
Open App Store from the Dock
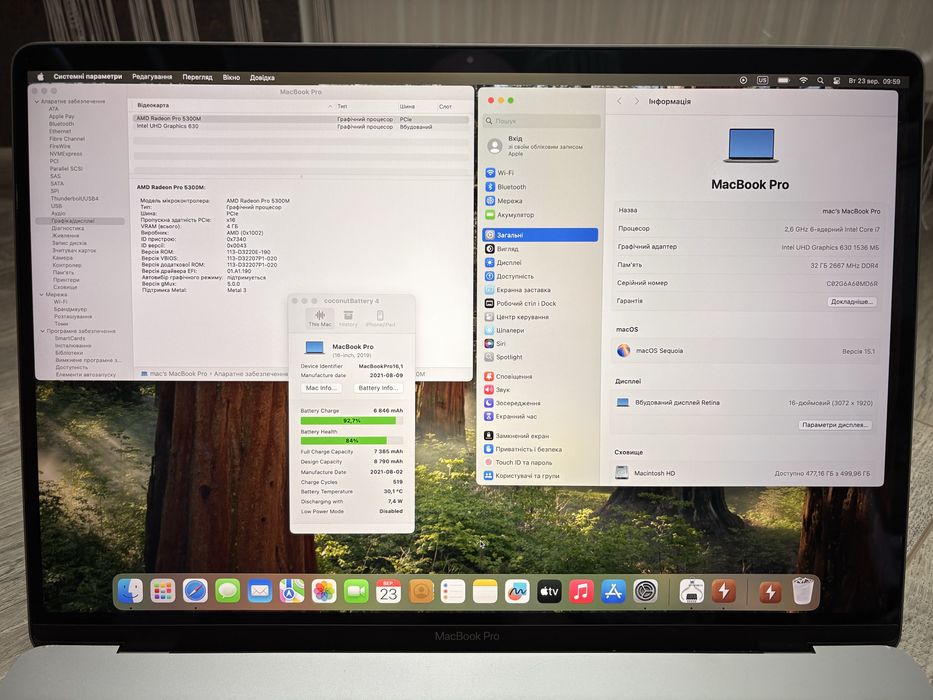(x=613, y=592)
